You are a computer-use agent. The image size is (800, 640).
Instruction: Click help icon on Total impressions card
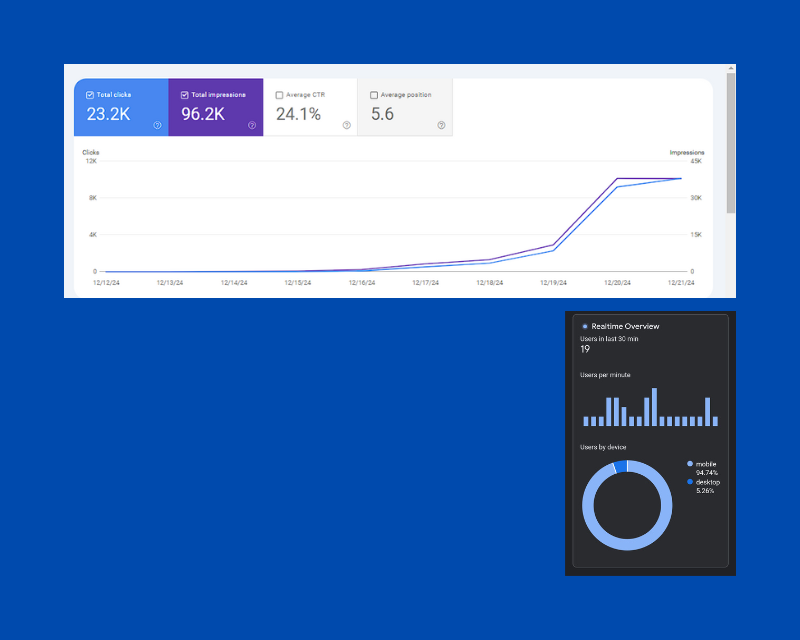(252, 125)
